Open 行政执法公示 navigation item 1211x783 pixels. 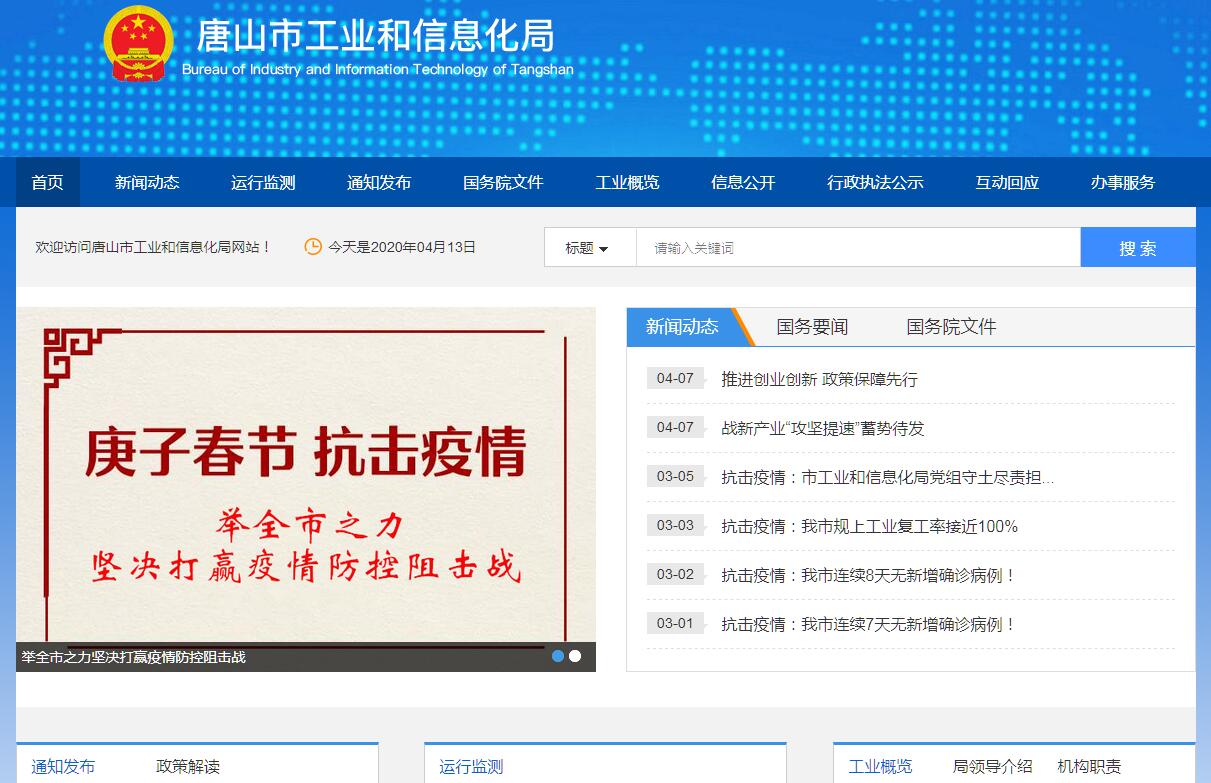[875, 182]
